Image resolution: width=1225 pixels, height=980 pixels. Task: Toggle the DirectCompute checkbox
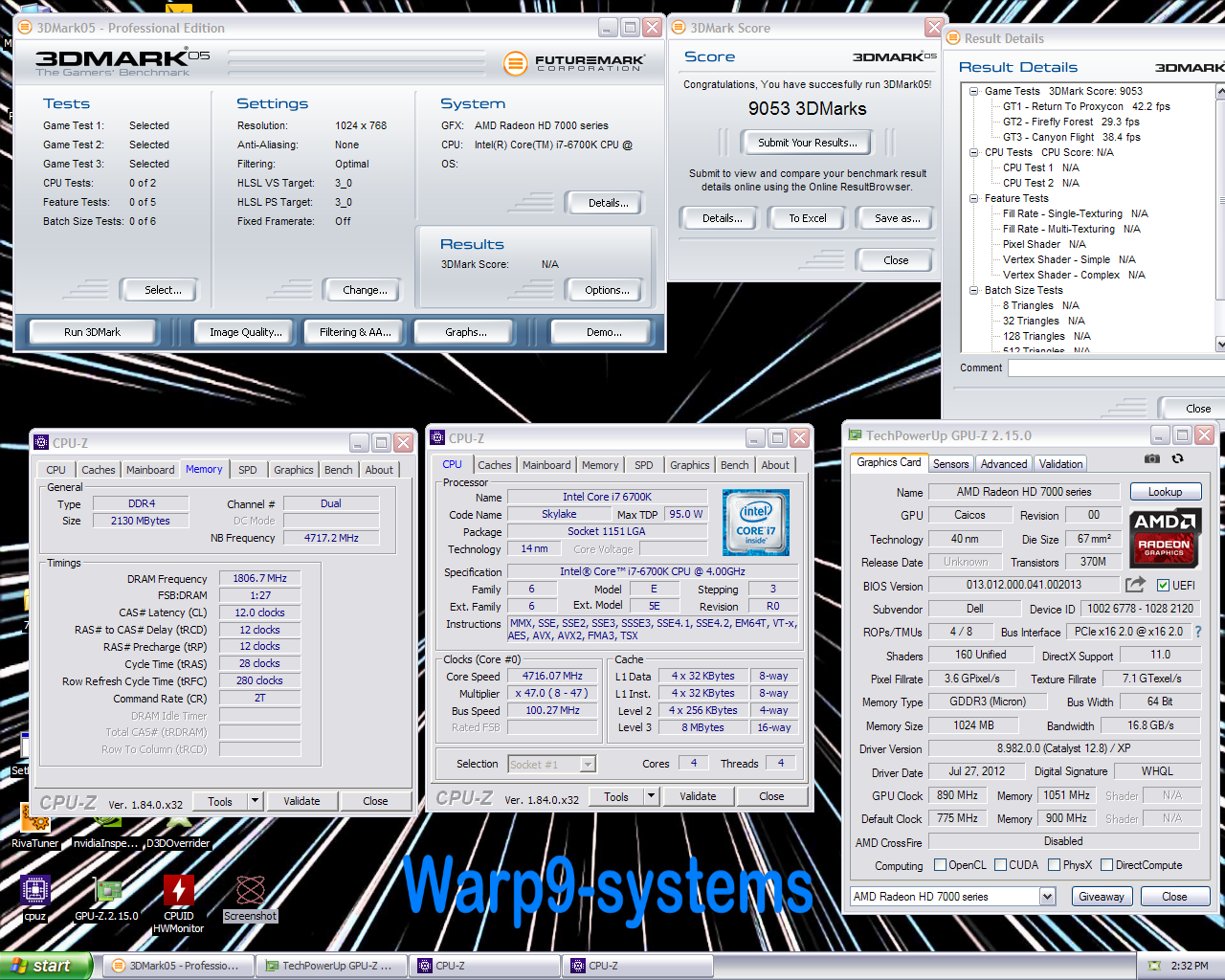point(1106,865)
